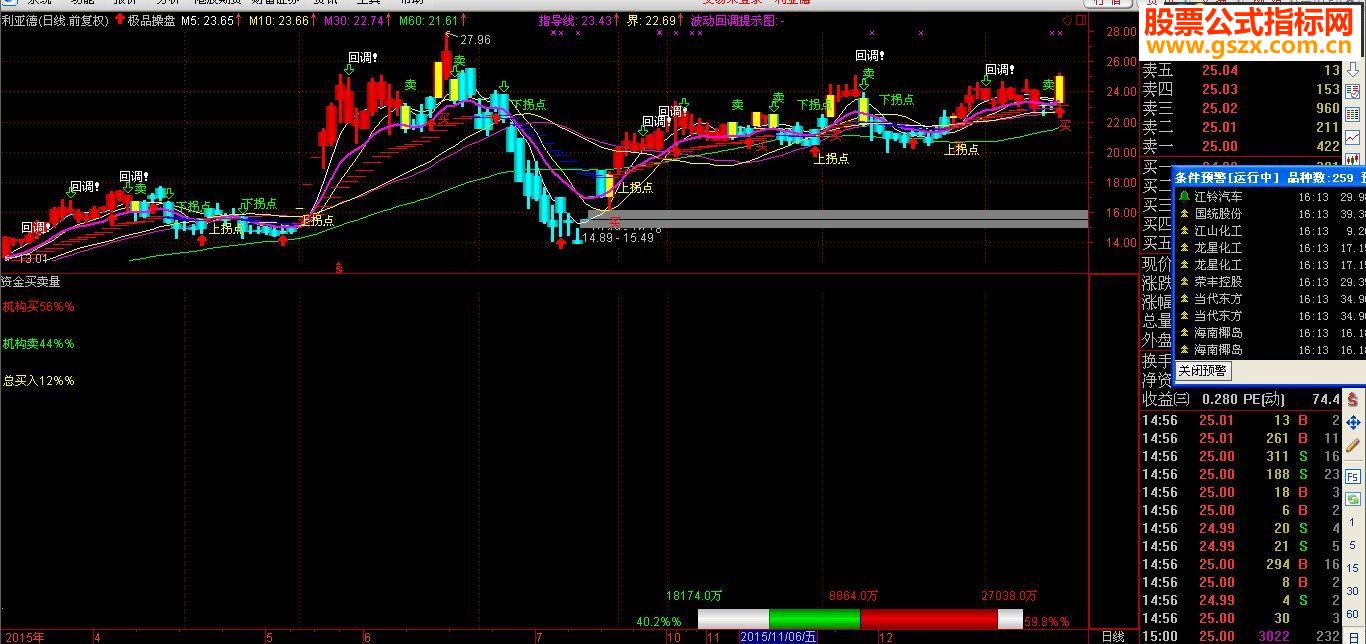Select the blue four-arrow move tool
Viewport: 1366px width, 644px height.
tap(1352, 422)
